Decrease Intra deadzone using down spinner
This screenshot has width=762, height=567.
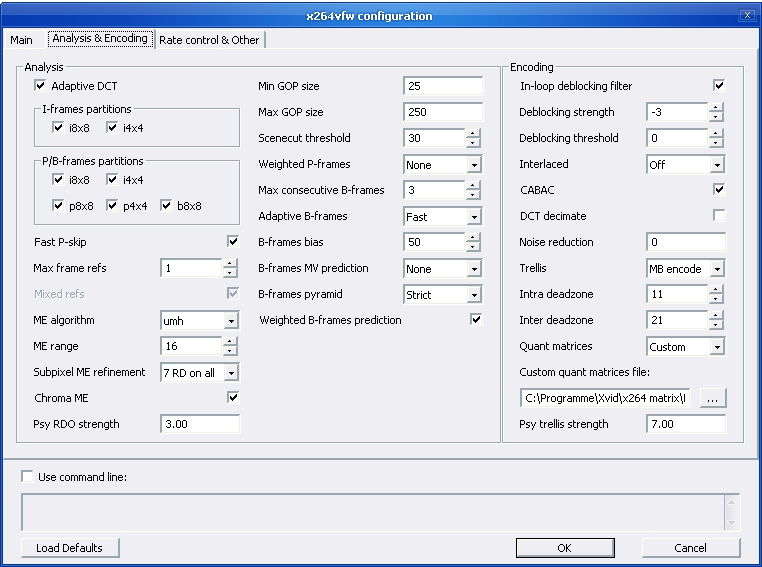pos(716,299)
